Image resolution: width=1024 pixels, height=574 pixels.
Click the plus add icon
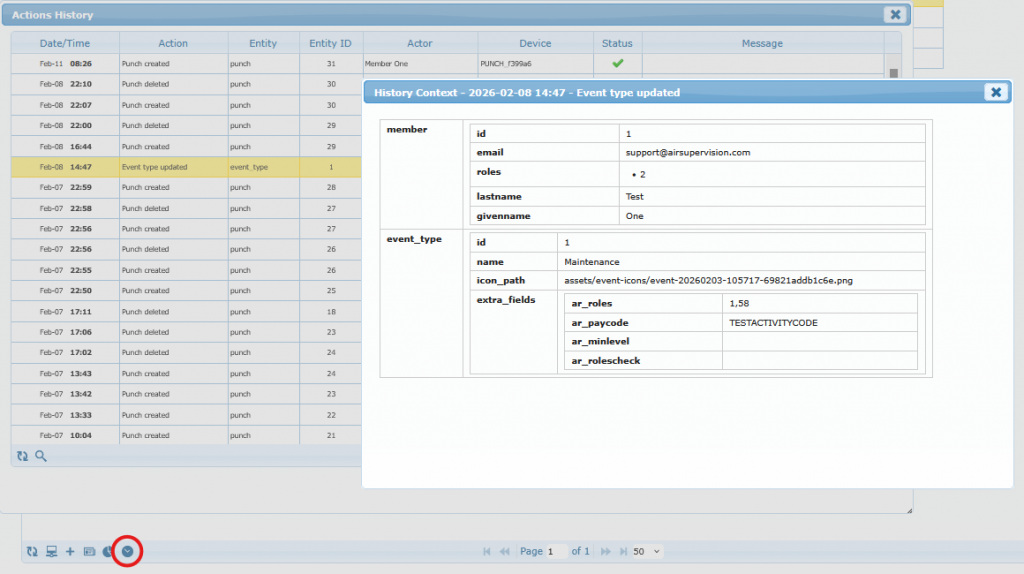(70, 551)
